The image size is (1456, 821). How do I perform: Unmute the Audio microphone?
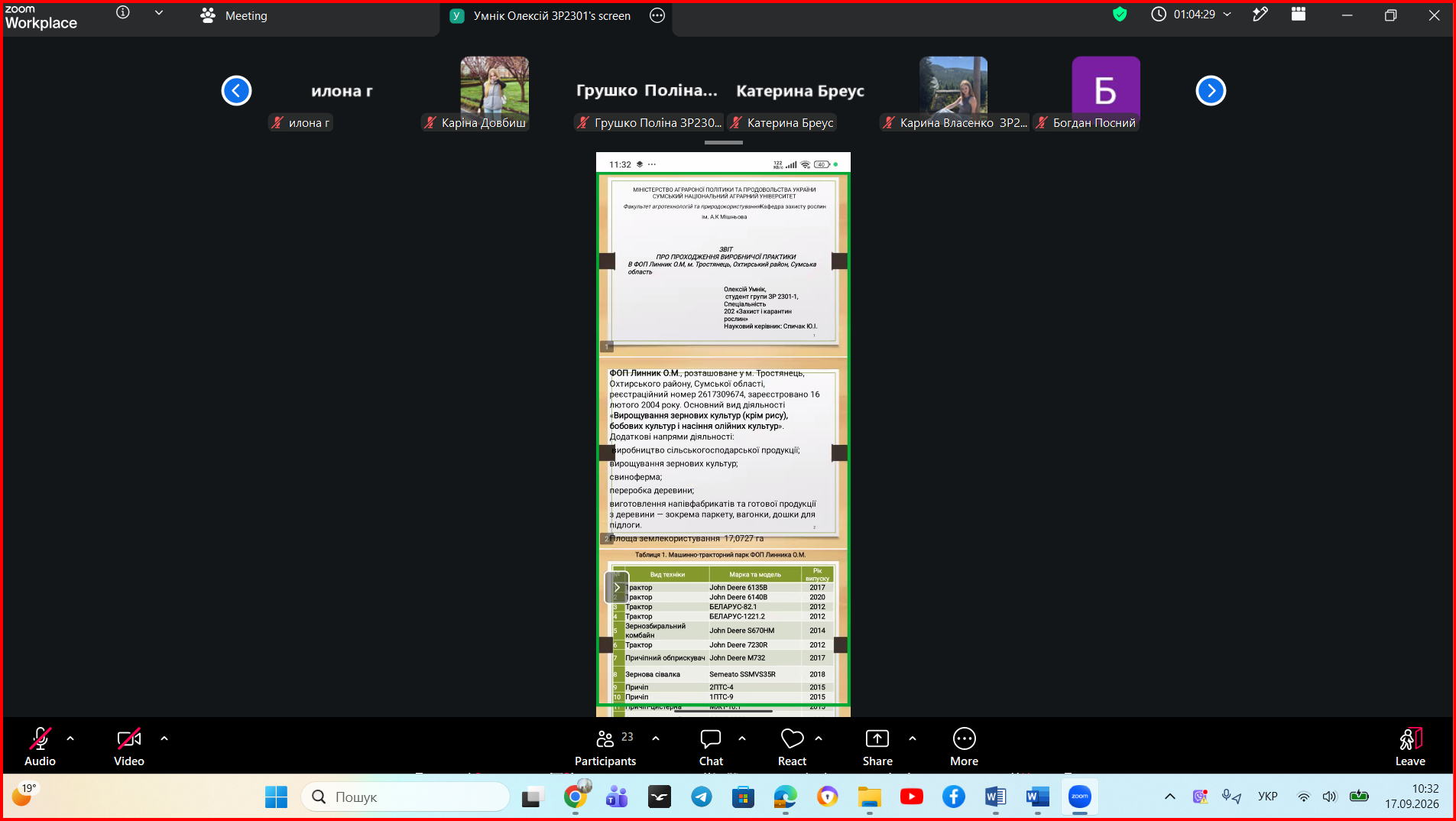click(40, 738)
